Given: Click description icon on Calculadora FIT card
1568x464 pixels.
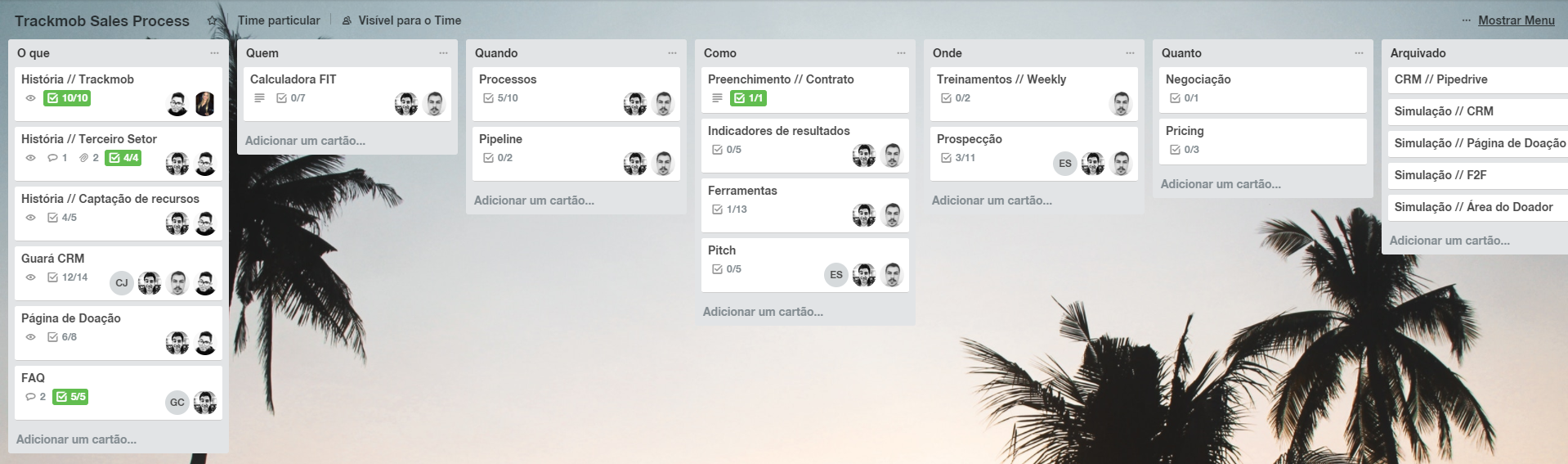Looking at the screenshot, I should point(259,98).
